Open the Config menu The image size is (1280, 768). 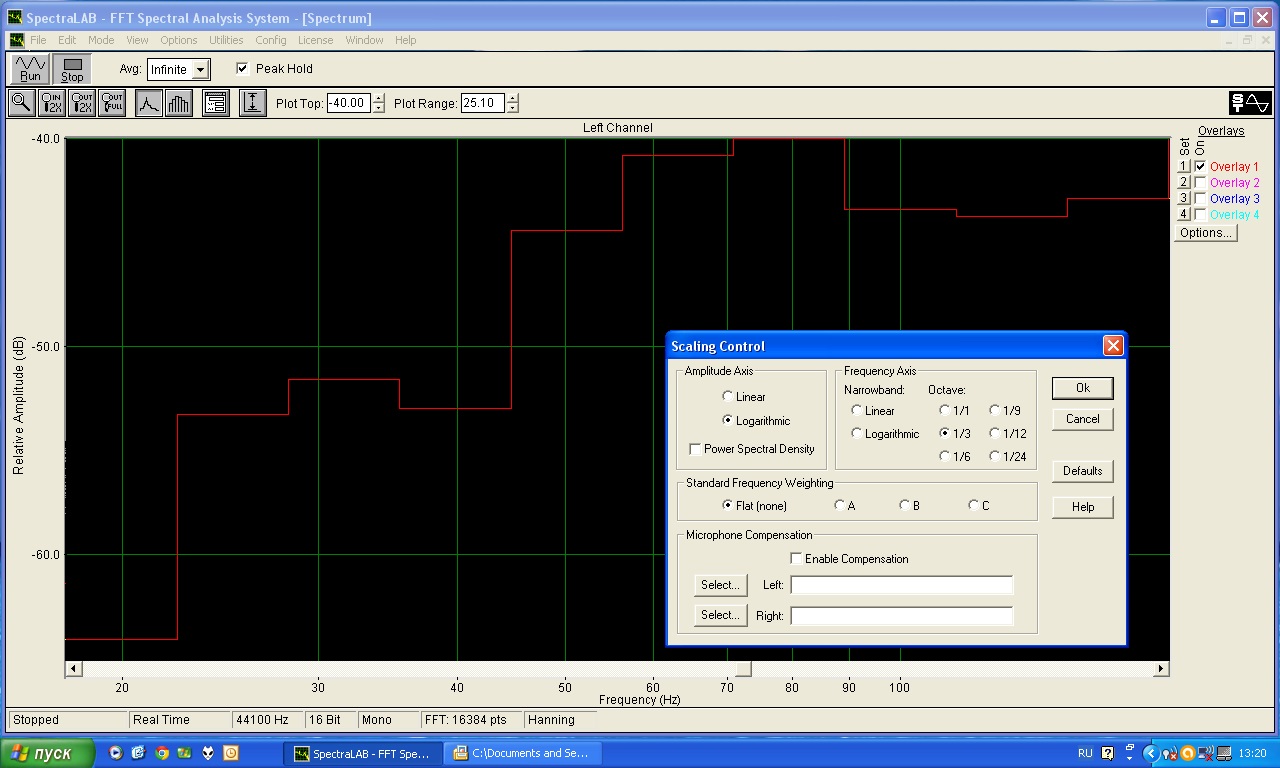click(x=270, y=40)
